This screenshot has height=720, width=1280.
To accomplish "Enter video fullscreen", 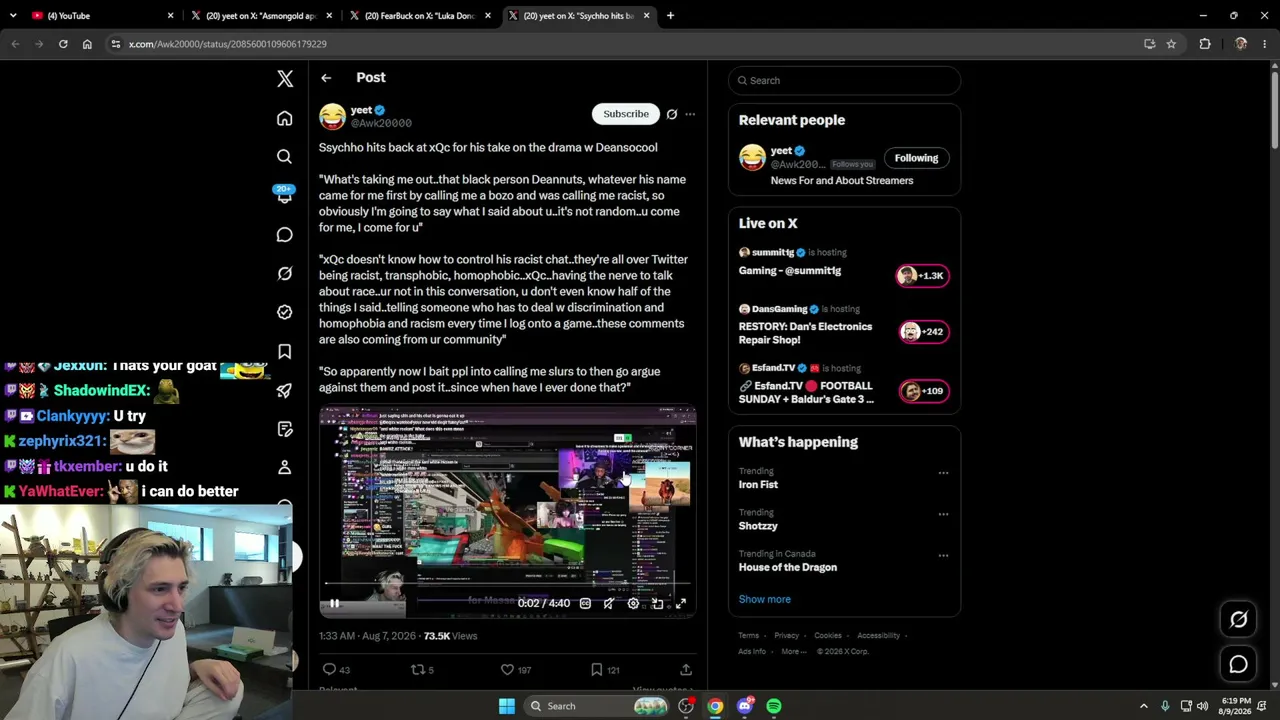I will [681, 603].
